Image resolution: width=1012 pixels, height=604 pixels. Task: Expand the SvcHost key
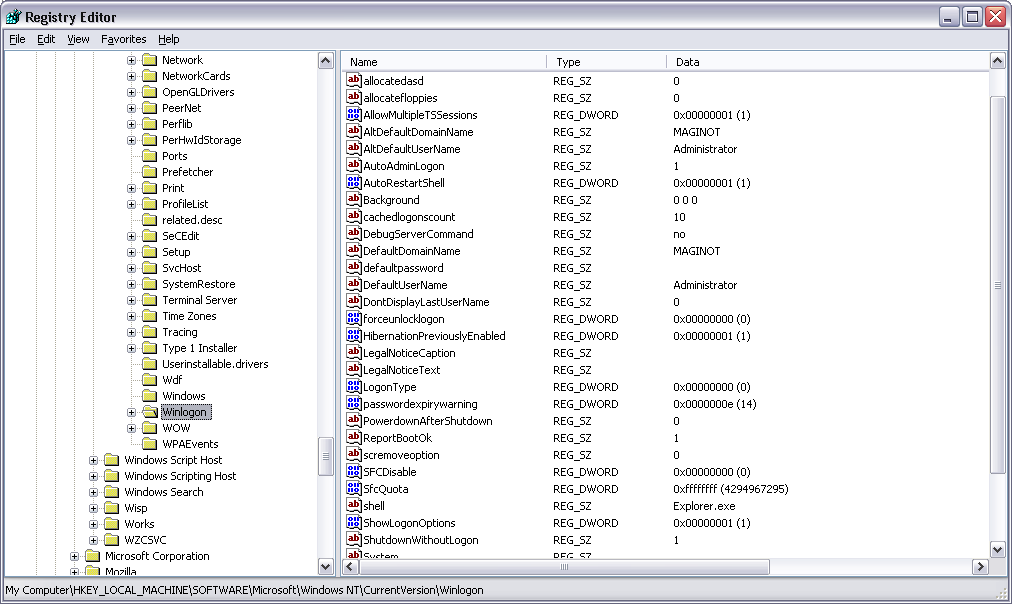coord(131,268)
